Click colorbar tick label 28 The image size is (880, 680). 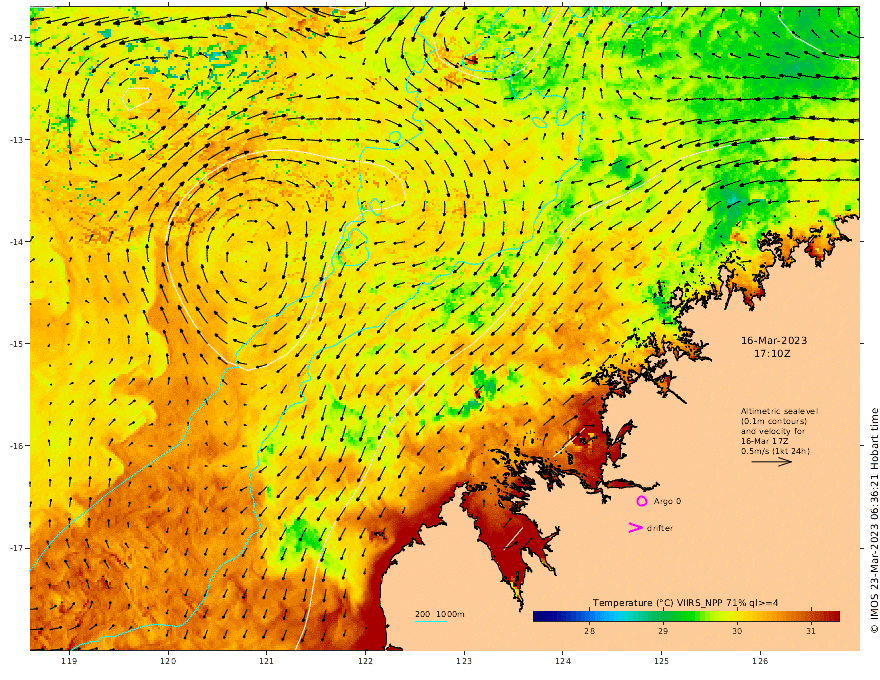[x=589, y=631]
